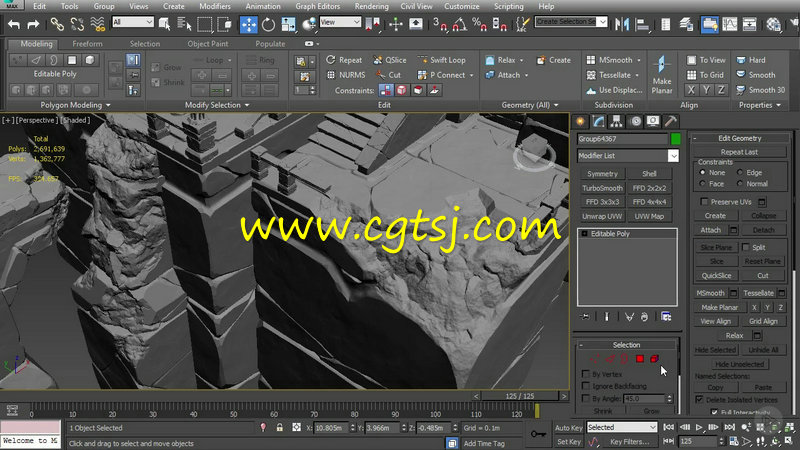Click the Play Animation button
800x450 pixels.
tap(699, 428)
